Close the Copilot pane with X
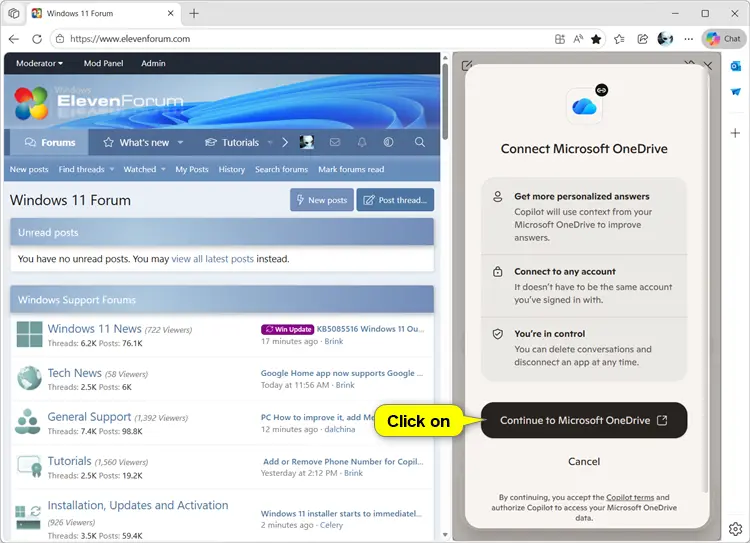The height and width of the screenshot is (543, 750). [x=708, y=66]
